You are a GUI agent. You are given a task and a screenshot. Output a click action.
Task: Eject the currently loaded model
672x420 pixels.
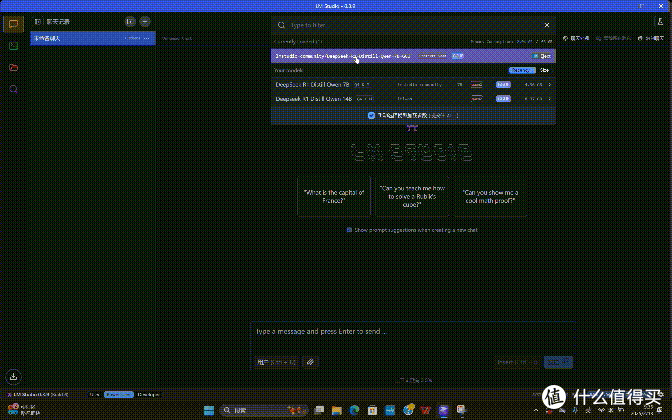pos(542,56)
